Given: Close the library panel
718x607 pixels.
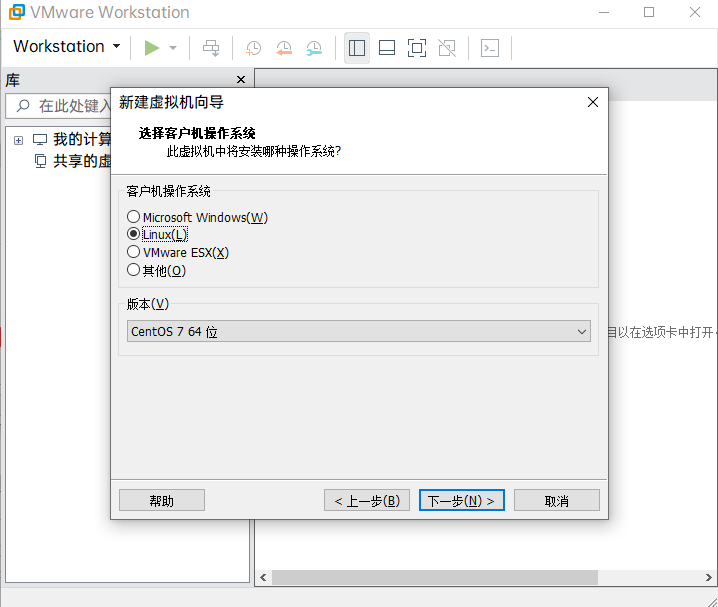Looking at the screenshot, I should [x=241, y=80].
